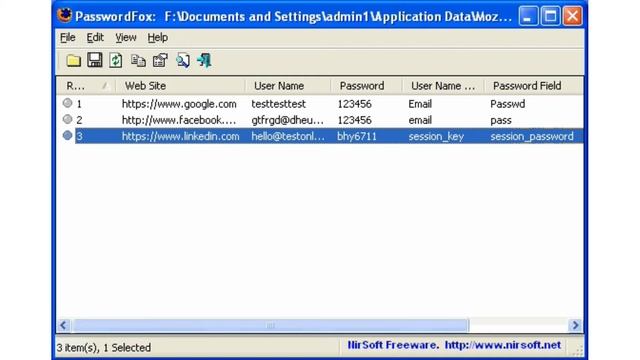640x360 pixels.
Task: Click the PasswordFox title bar icon
Action: coord(64,16)
